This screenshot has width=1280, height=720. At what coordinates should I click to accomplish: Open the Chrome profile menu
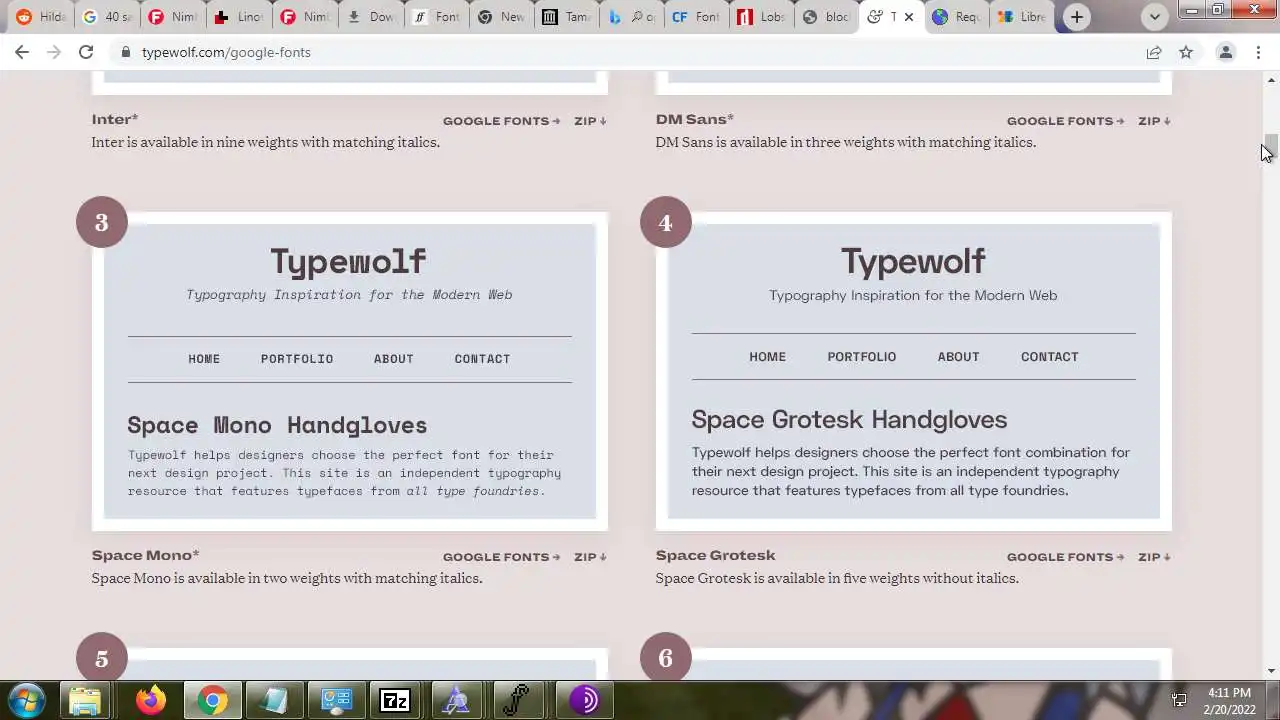pyautogui.click(x=1225, y=52)
